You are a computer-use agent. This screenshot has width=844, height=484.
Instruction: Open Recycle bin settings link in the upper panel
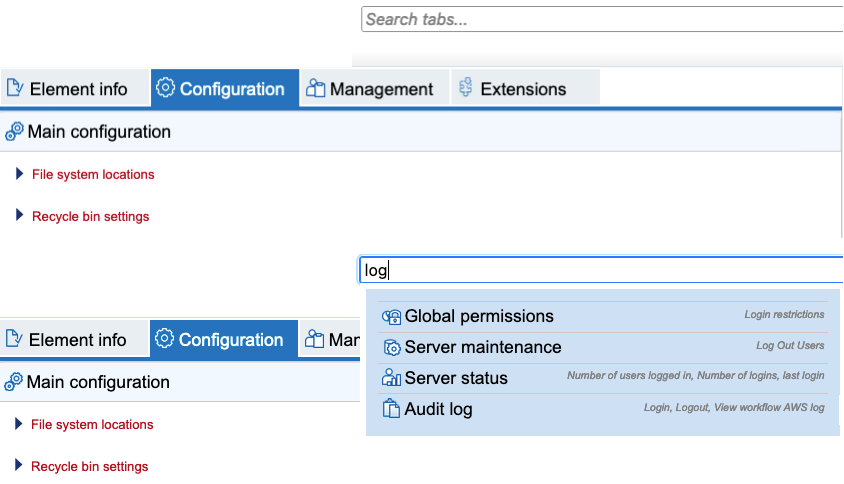point(90,216)
